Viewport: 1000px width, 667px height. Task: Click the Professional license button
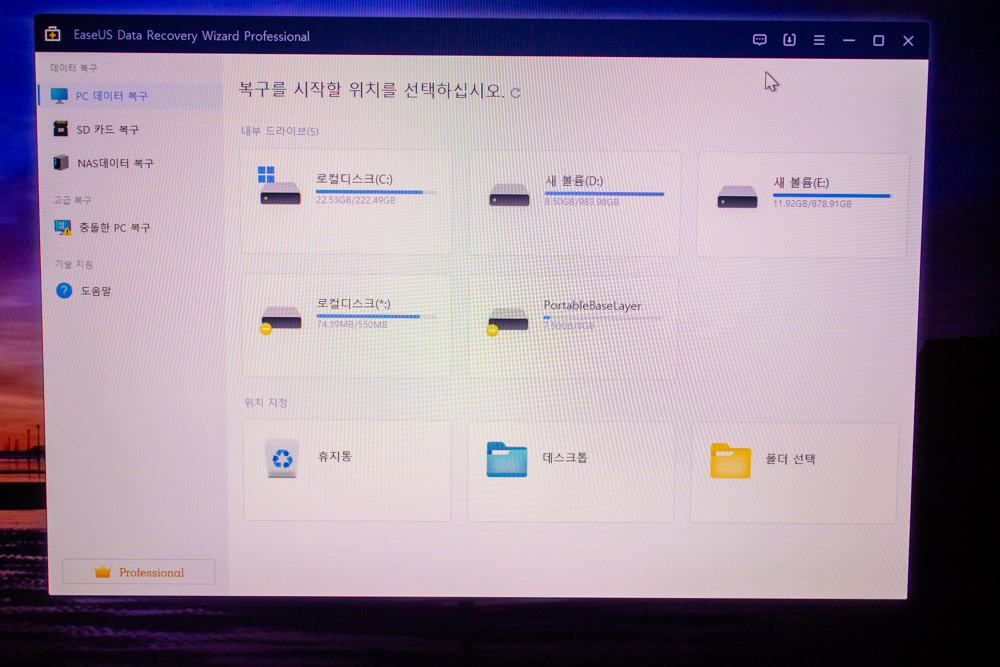pos(138,572)
